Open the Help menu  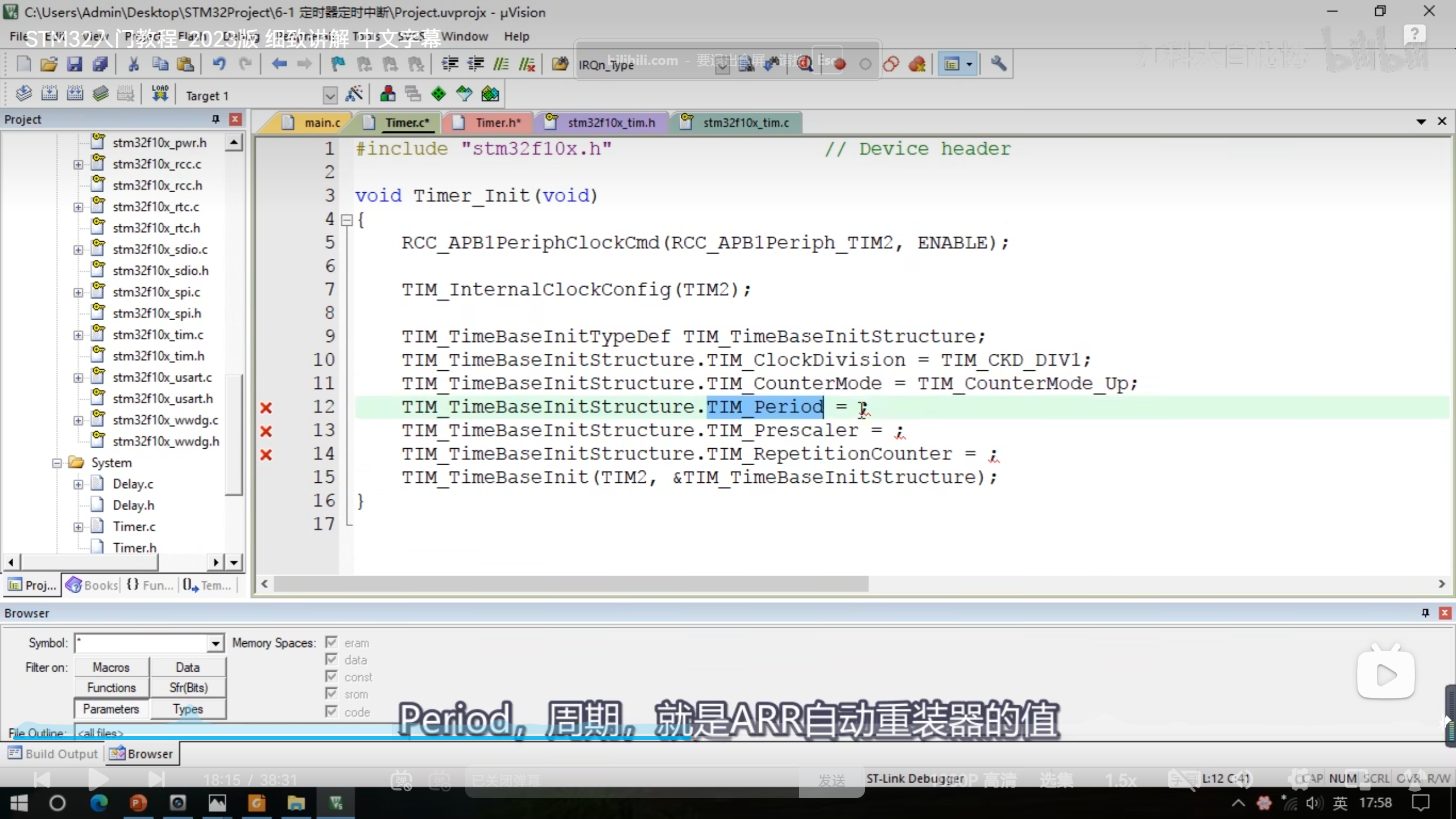point(516,36)
